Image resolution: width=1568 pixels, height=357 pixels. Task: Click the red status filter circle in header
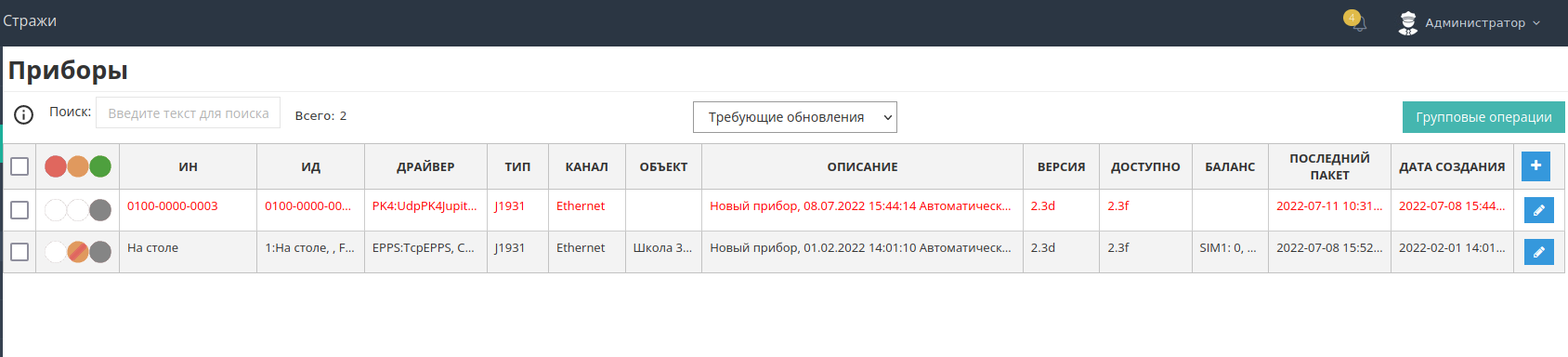click(x=56, y=166)
